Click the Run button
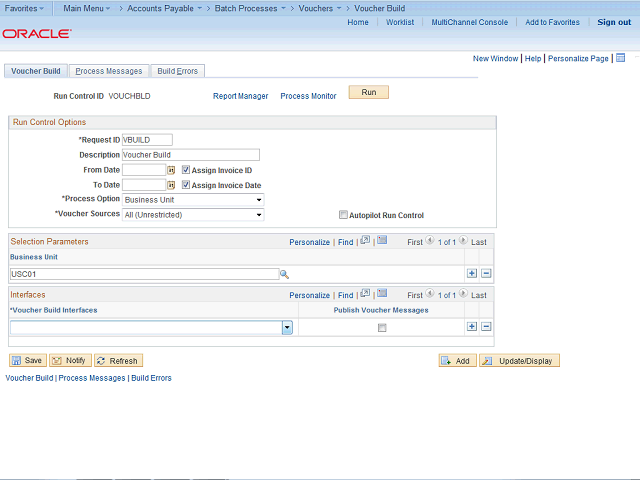This screenshot has width=640, height=480. (x=369, y=92)
